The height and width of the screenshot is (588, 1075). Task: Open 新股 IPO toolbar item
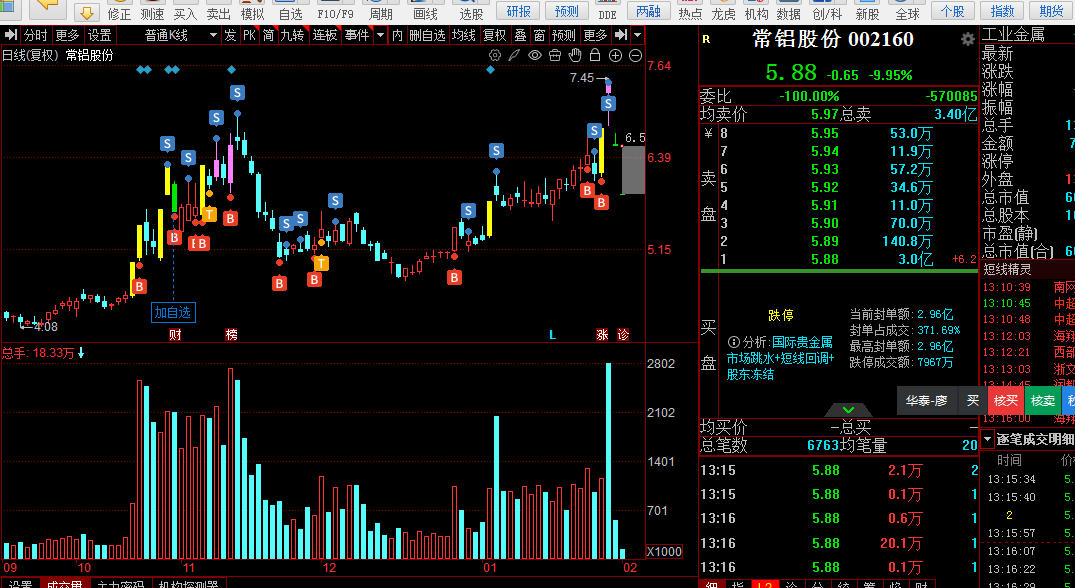[867, 11]
